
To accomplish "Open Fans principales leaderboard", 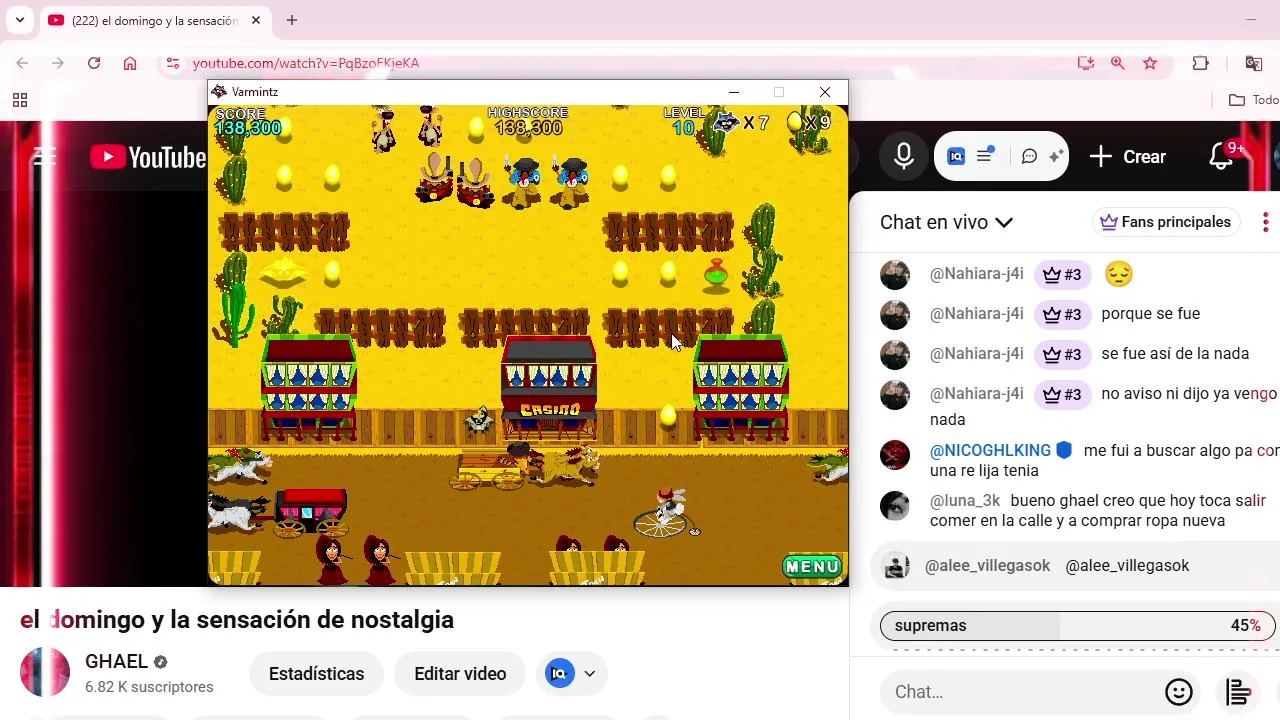I will (x=1166, y=222).
